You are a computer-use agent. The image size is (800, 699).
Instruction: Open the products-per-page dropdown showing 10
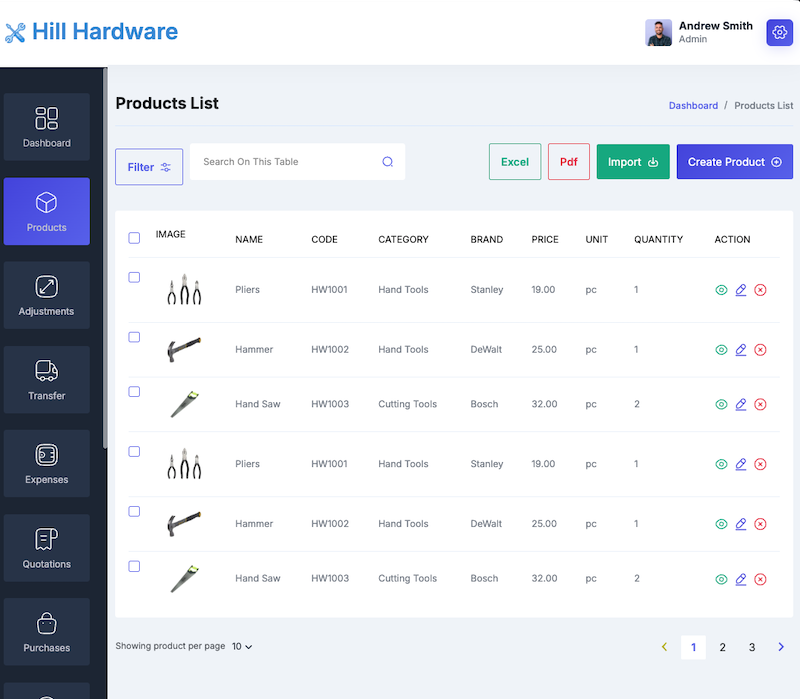coord(242,646)
